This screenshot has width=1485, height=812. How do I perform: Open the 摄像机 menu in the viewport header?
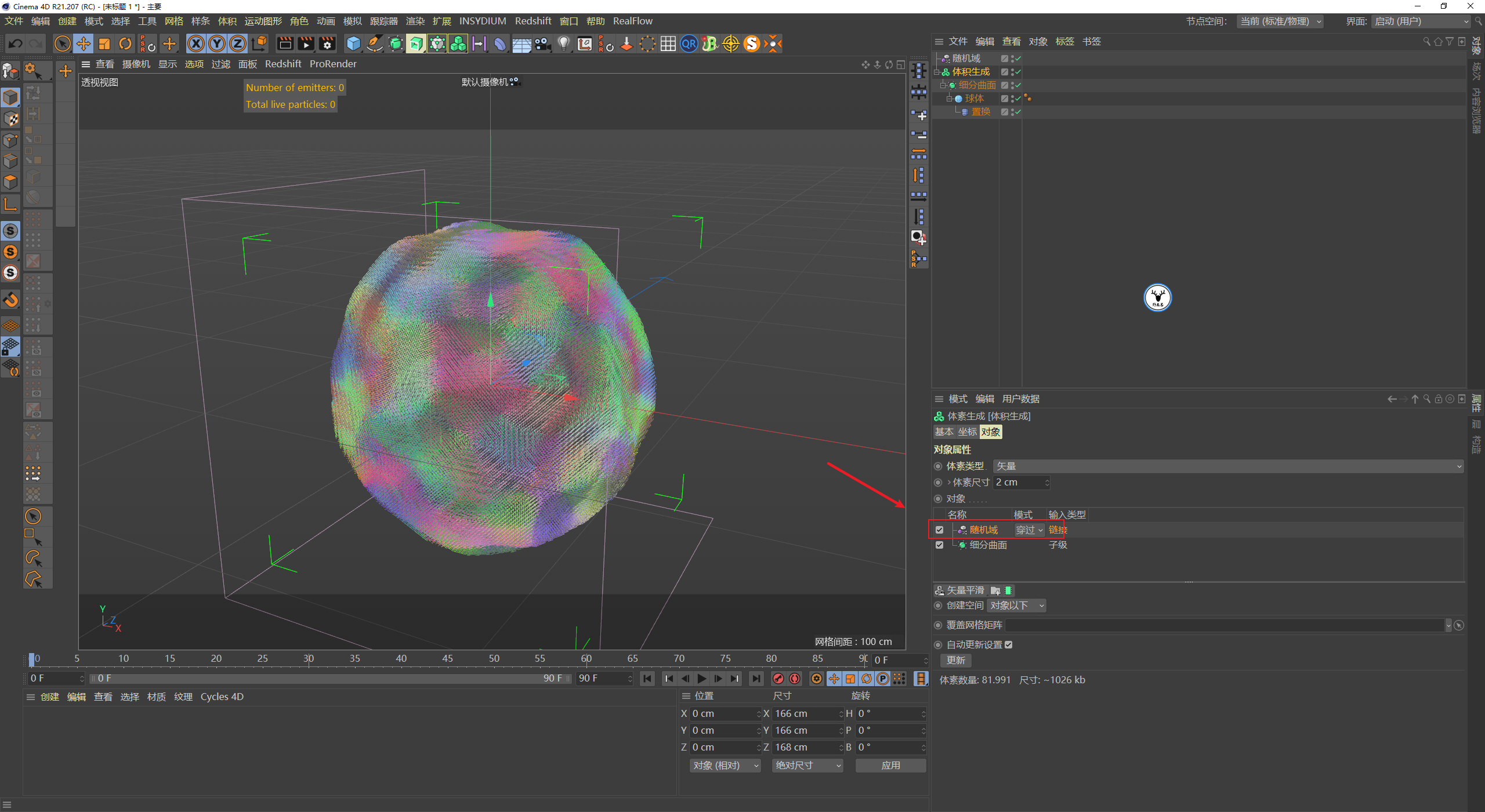136,64
